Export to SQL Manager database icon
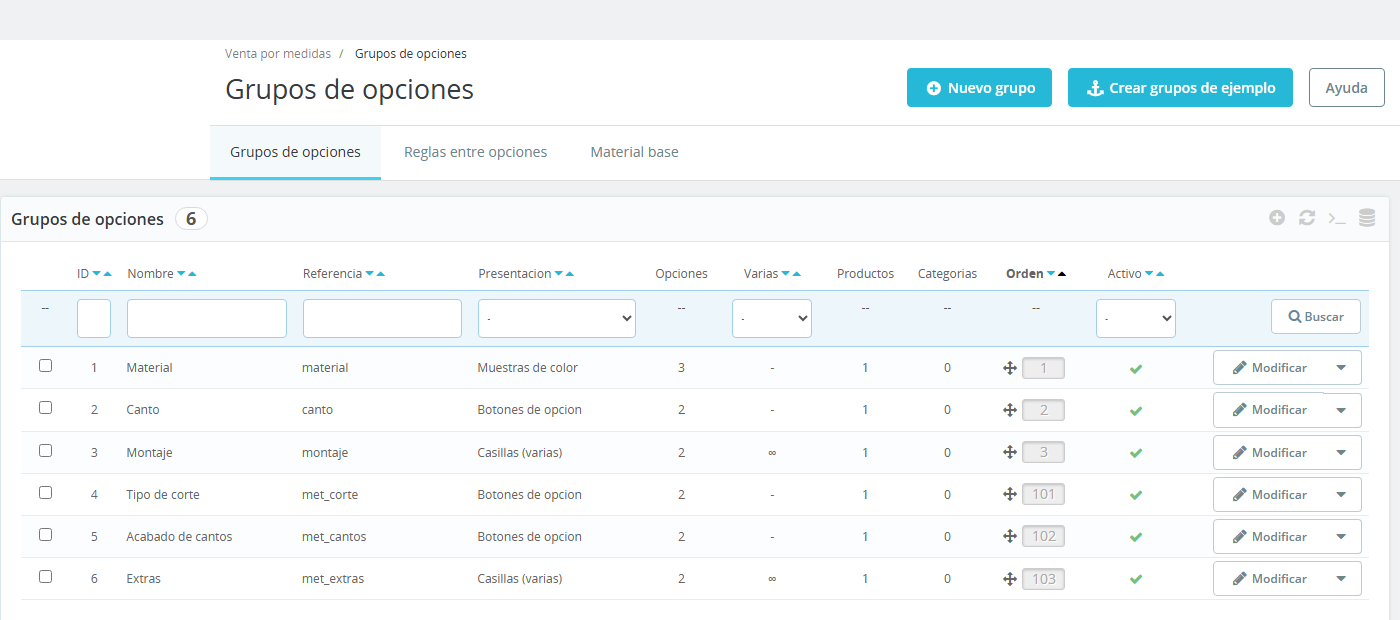 point(1367,218)
